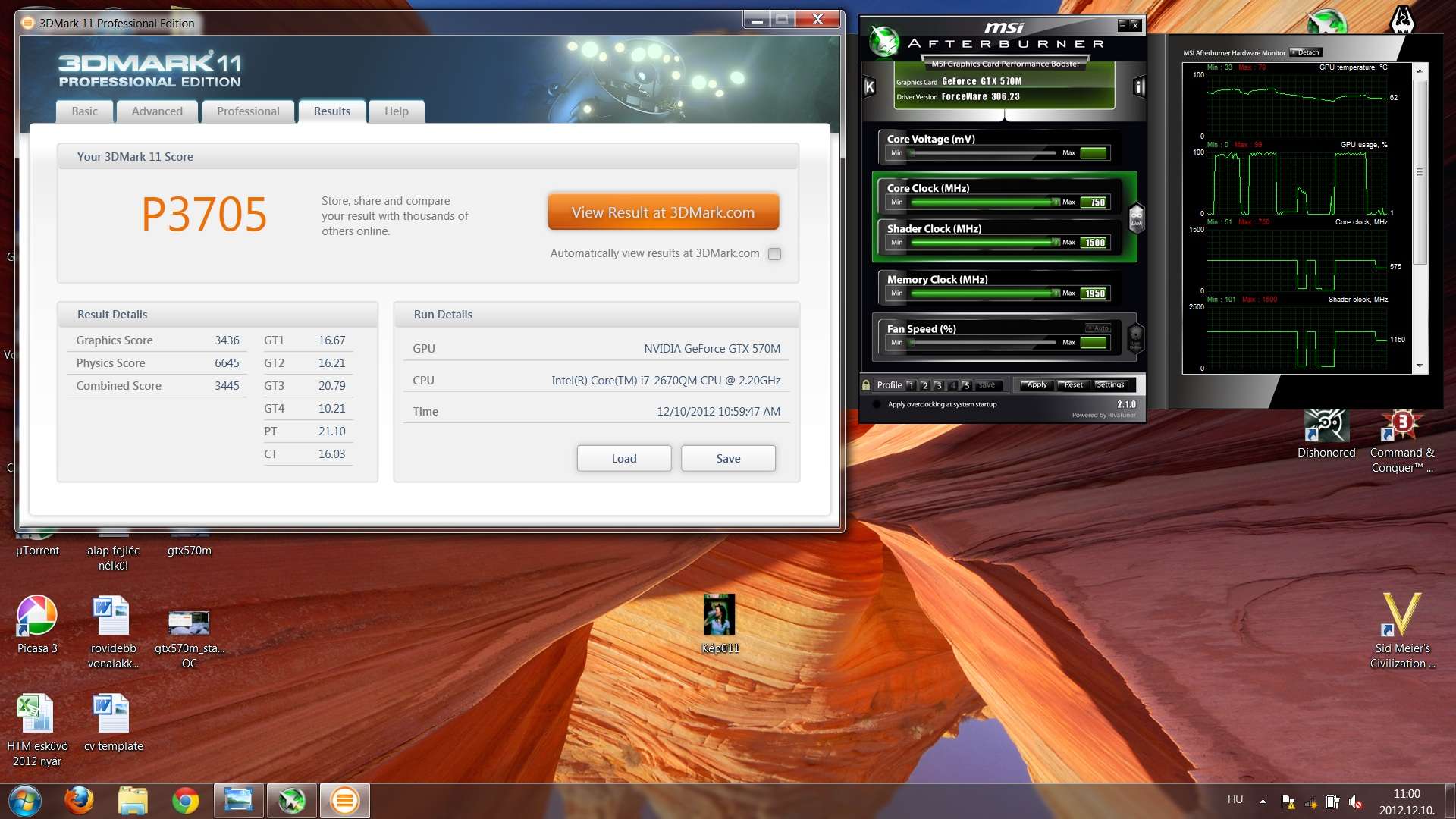The height and width of the screenshot is (819, 1456).
Task: Enable automatically view results at 3DMark.com
Action: pos(774,254)
